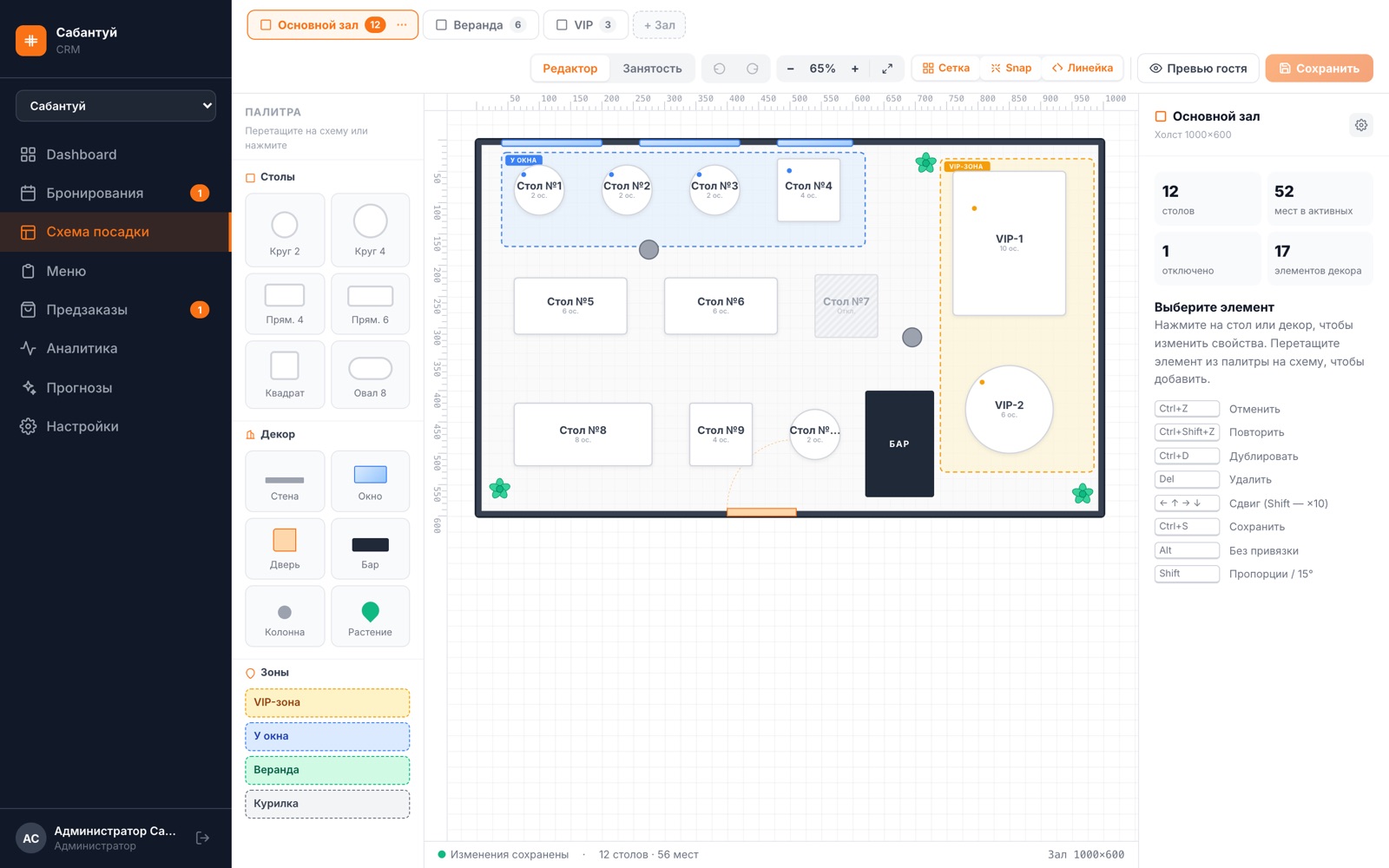This screenshot has width=1389, height=868.
Task: Click the Превью гостя button
Action: [x=1198, y=69]
